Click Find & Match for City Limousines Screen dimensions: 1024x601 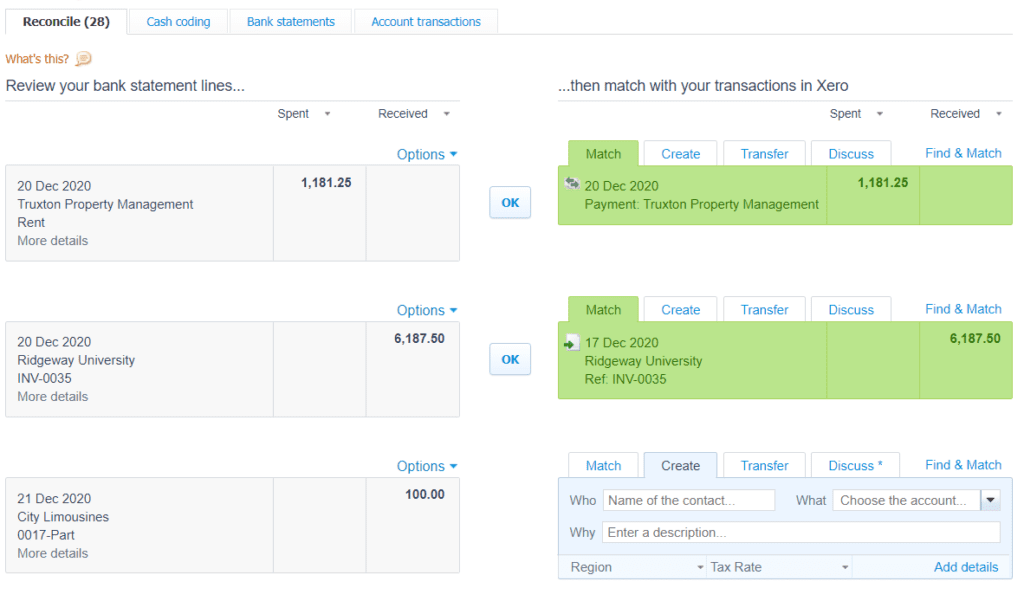963,465
